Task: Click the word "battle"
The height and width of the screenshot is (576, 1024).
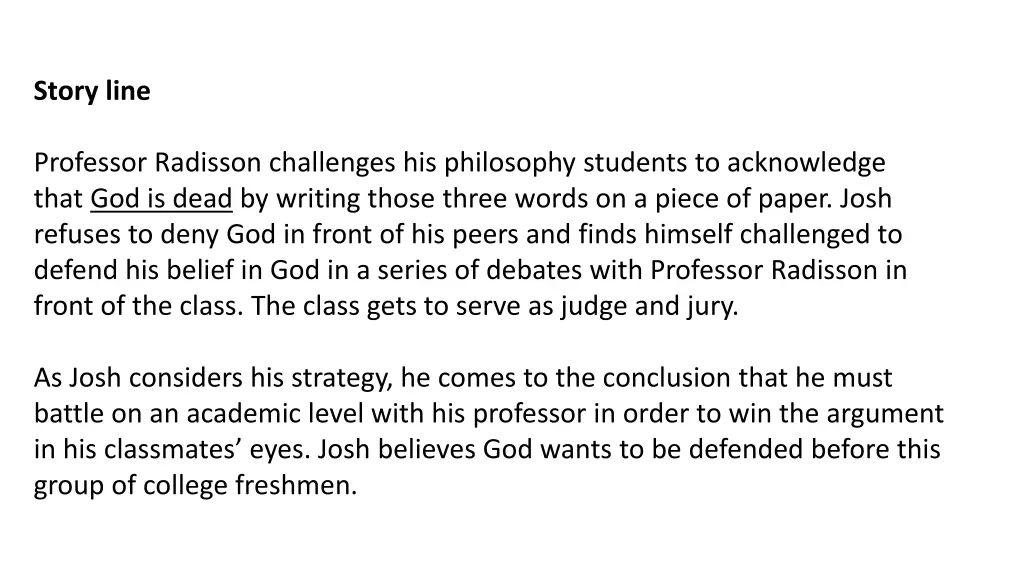Action: pyautogui.click(x=69, y=414)
